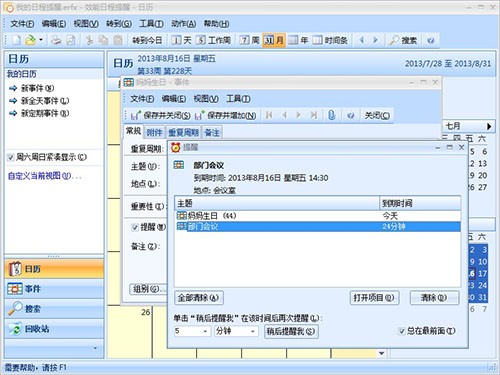Open the minutes unit dropdown
The image size is (500, 375).
click(253, 331)
